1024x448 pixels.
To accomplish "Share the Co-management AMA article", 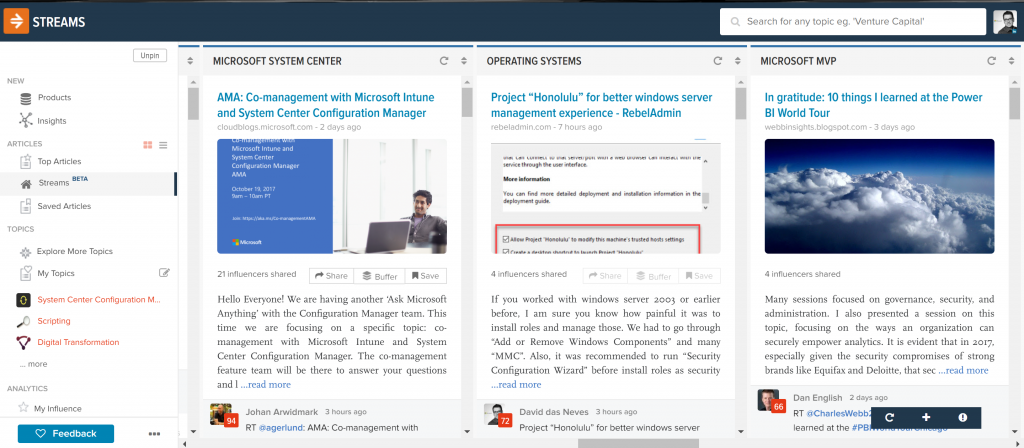I will click(332, 276).
